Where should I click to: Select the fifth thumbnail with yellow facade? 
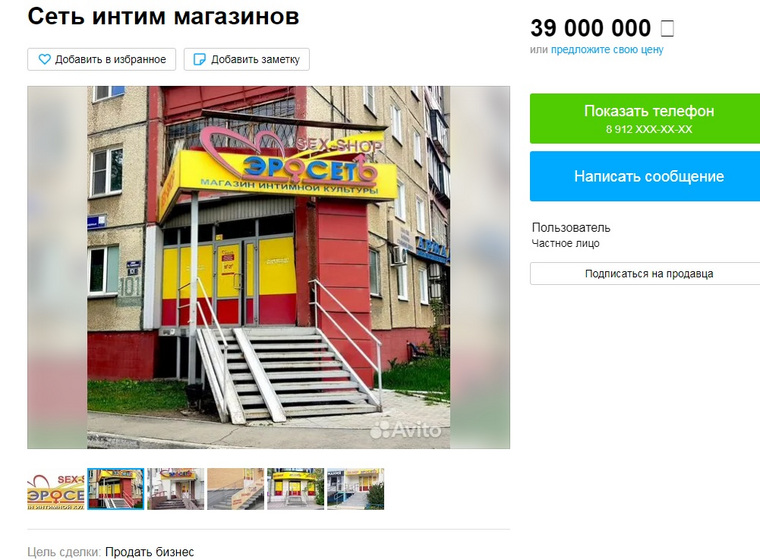pyautogui.click(x=296, y=489)
